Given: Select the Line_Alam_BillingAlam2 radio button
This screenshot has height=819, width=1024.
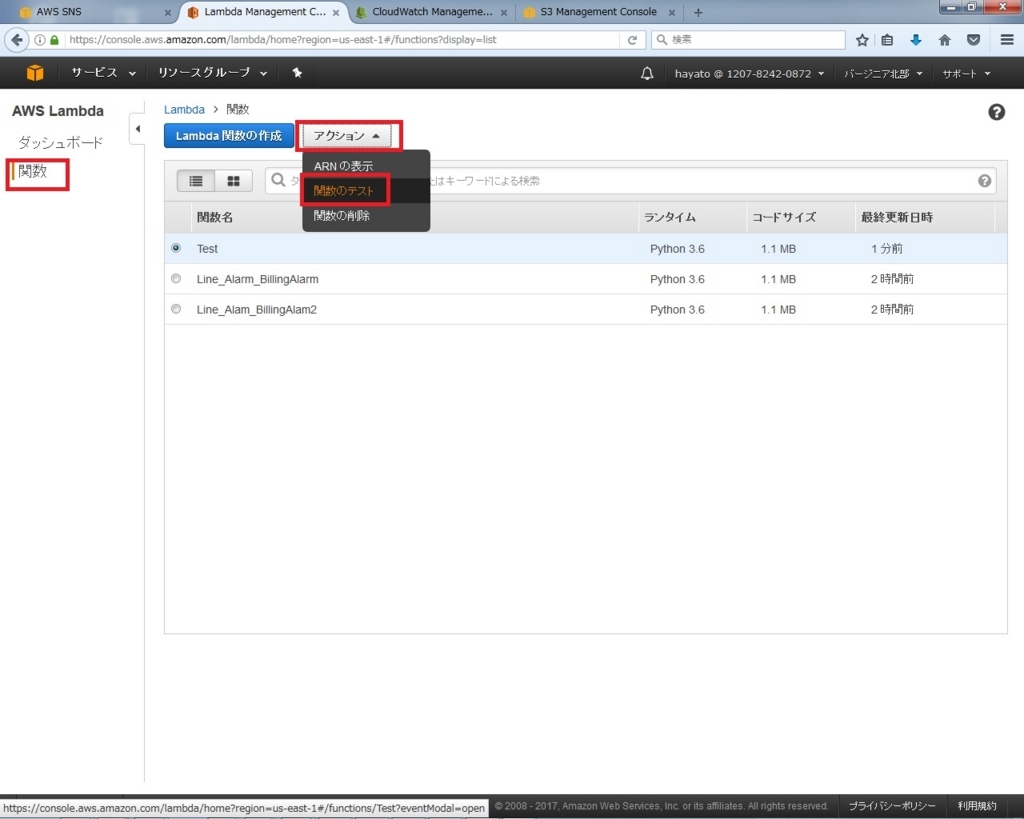Looking at the screenshot, I should [x=176, y=309].
